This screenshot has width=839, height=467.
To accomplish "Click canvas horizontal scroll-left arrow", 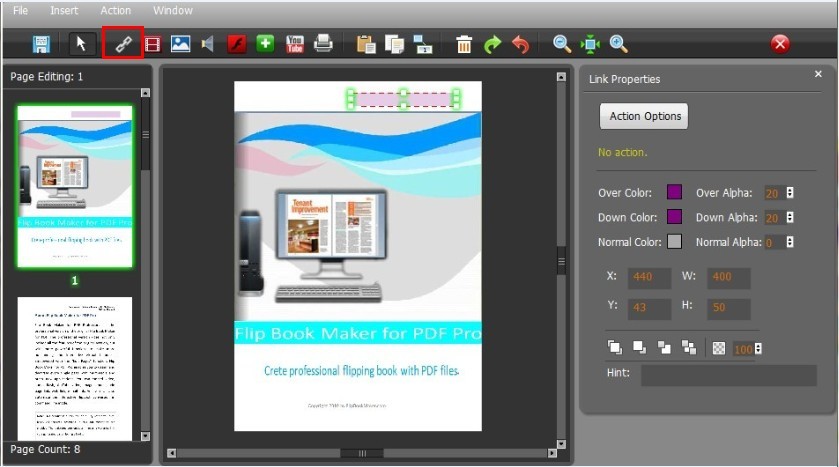I will point(171,453).
